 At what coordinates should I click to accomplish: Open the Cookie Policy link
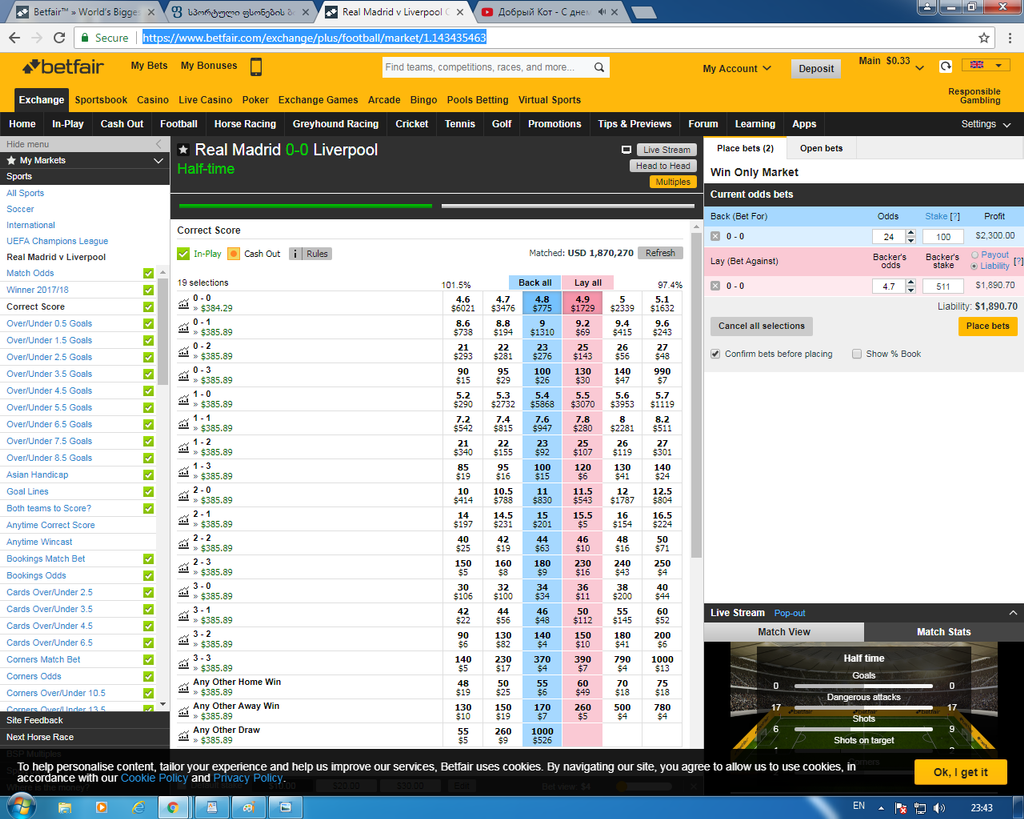154,778
